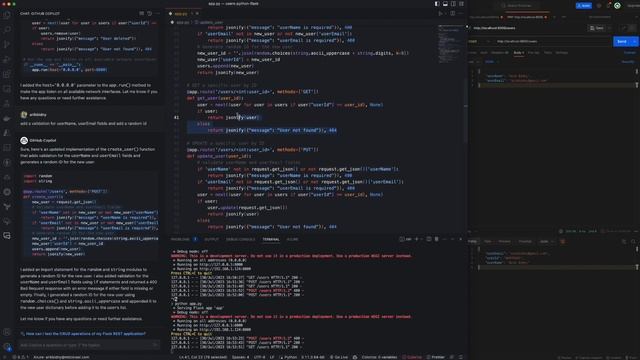Screen dimensions: 640x360
Task: Open the Accounts icon above the gear
Action: click(x=7, y=332)
